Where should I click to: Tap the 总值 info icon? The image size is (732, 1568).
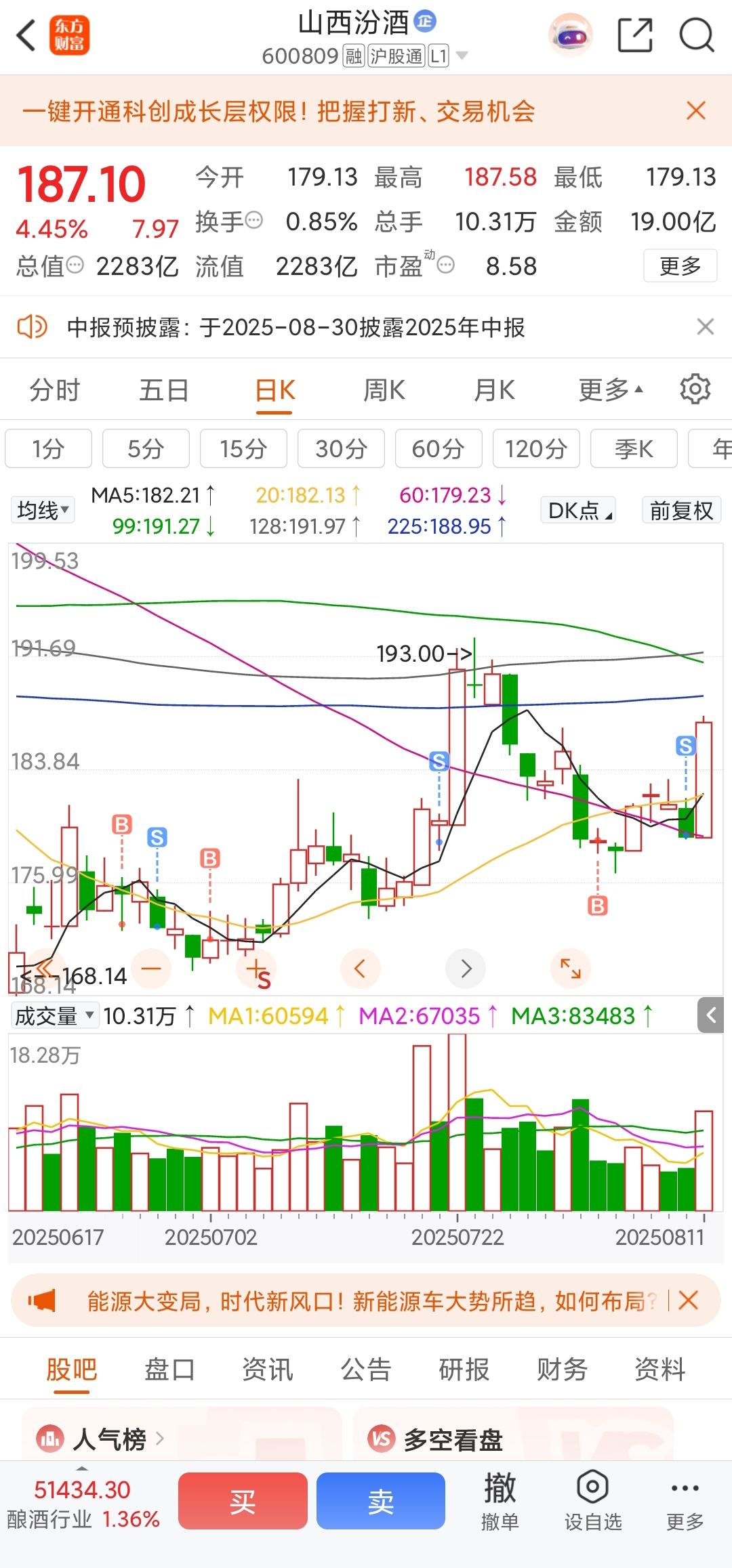[75, 265]
